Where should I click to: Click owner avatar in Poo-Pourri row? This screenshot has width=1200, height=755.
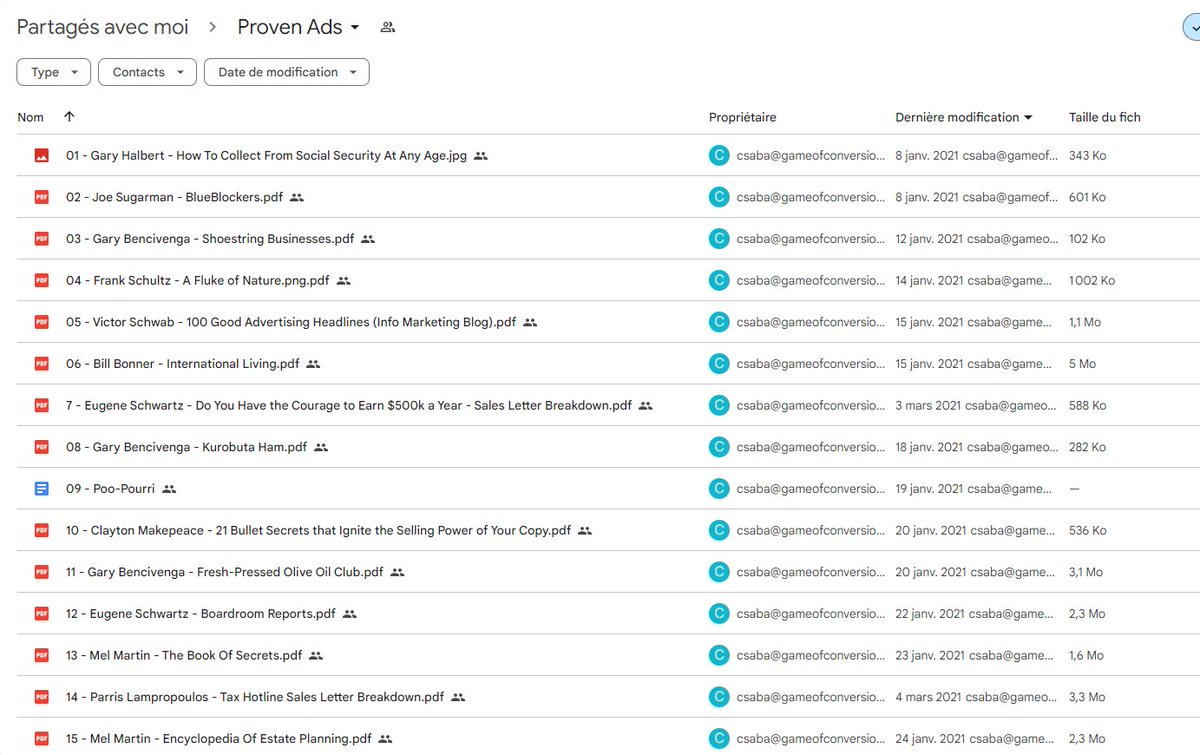click(718, 489)
